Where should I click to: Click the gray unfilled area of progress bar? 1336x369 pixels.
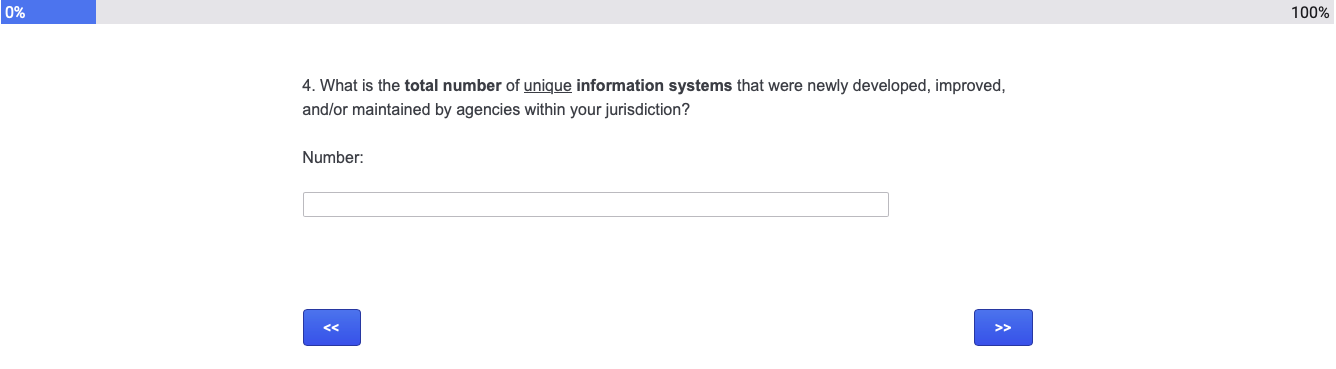coord(690,12)
